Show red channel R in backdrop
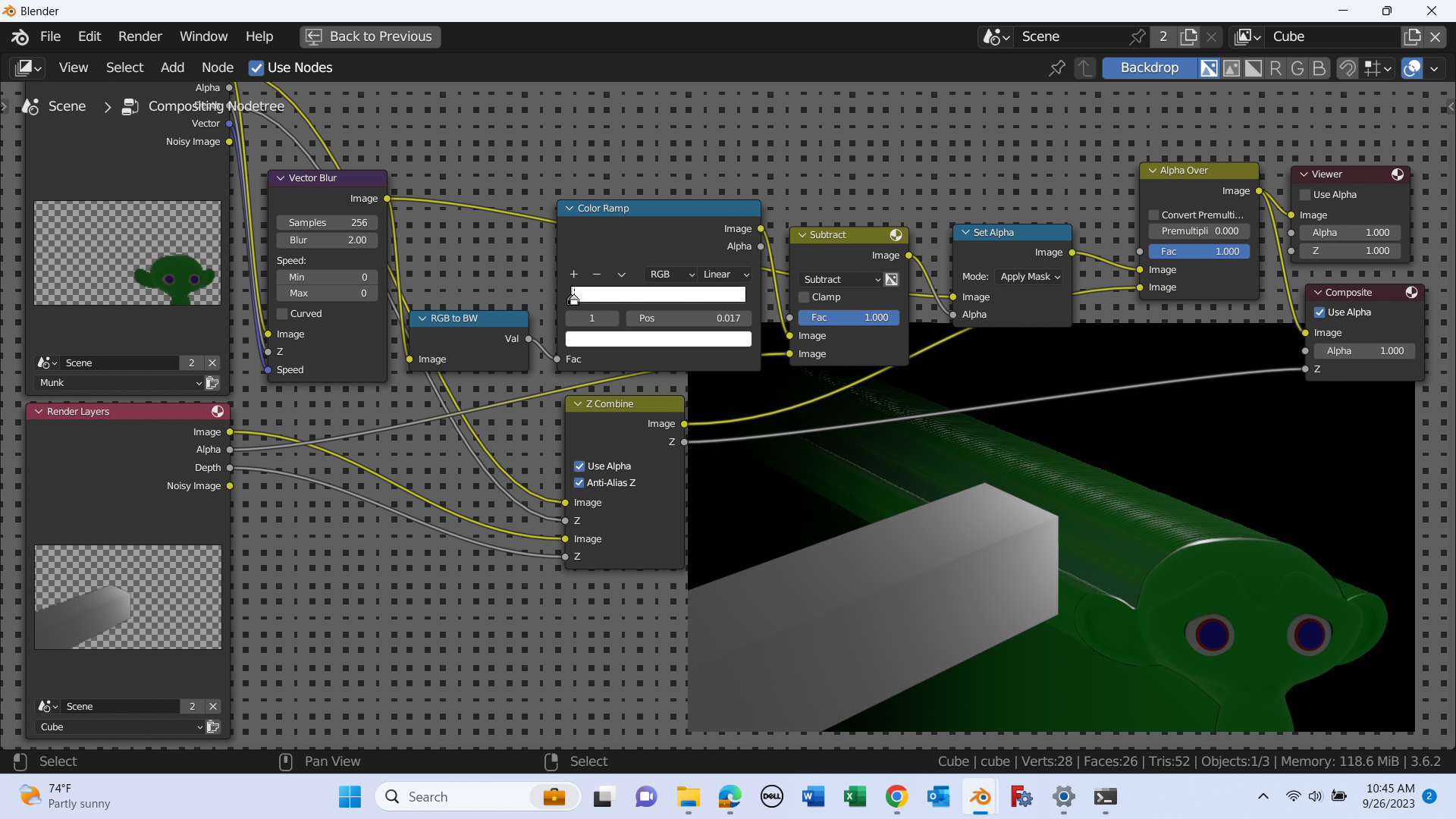The width and height of the screenshot is (1456, 819). [1276, 68]
